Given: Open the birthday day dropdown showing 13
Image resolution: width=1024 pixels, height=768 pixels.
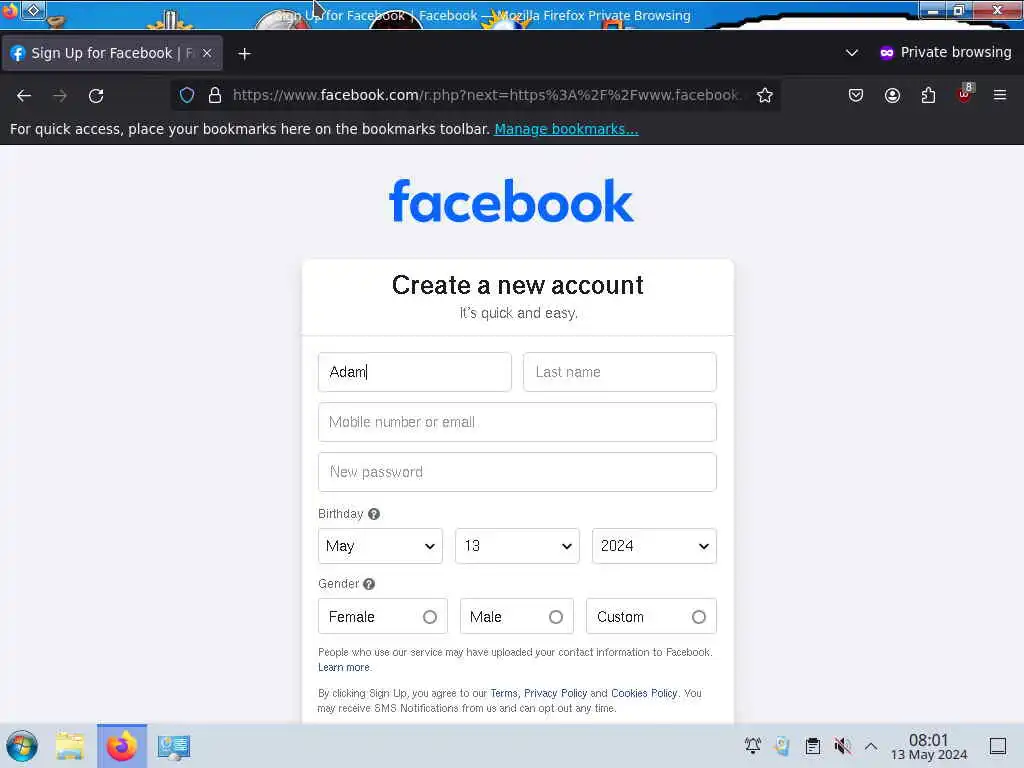Looking at the screenshot, I should (517, 546).
